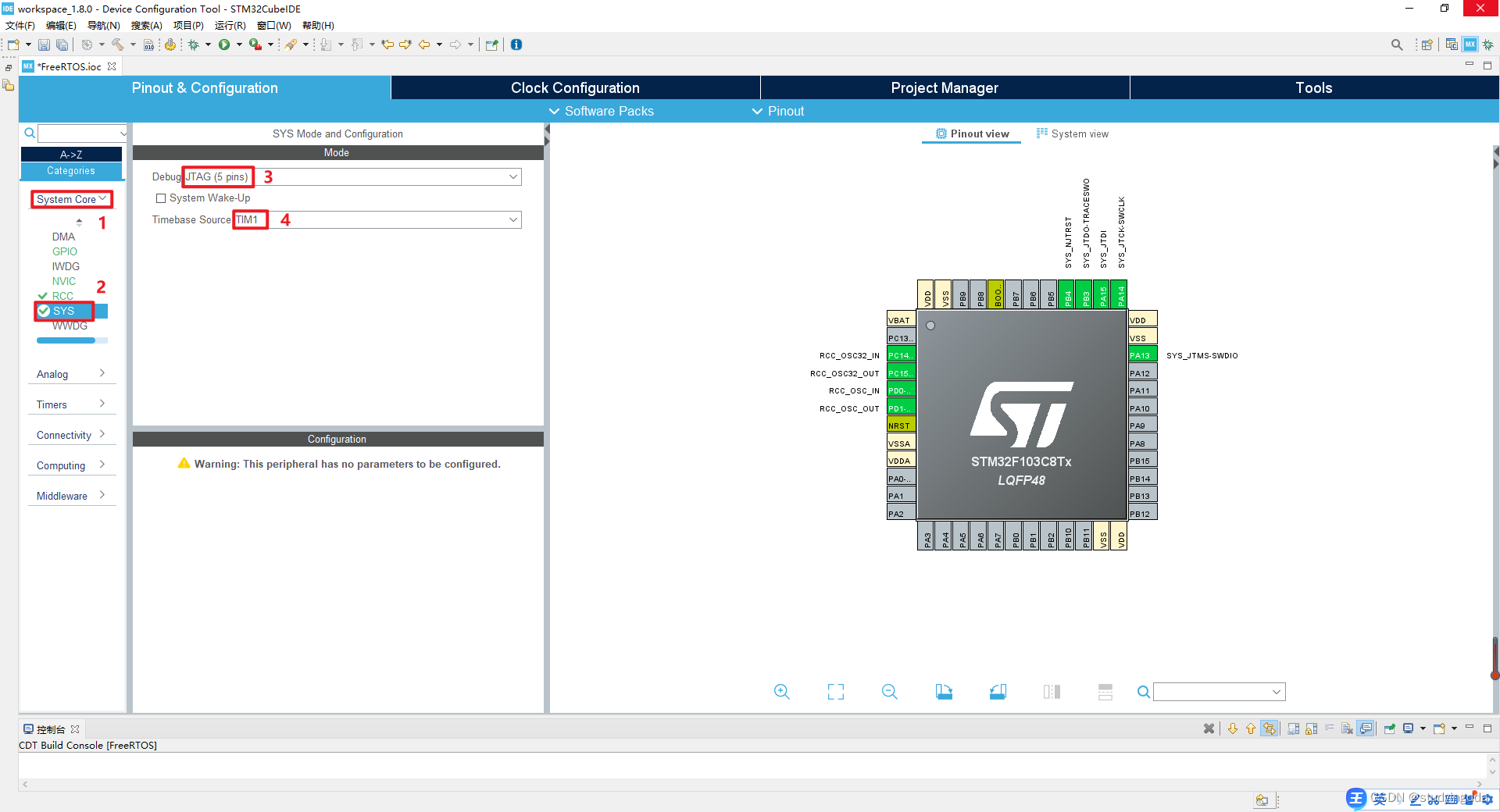Open the Software Packs dropdown
This screenshot has width=1500, height=812.
click(602, 111)
